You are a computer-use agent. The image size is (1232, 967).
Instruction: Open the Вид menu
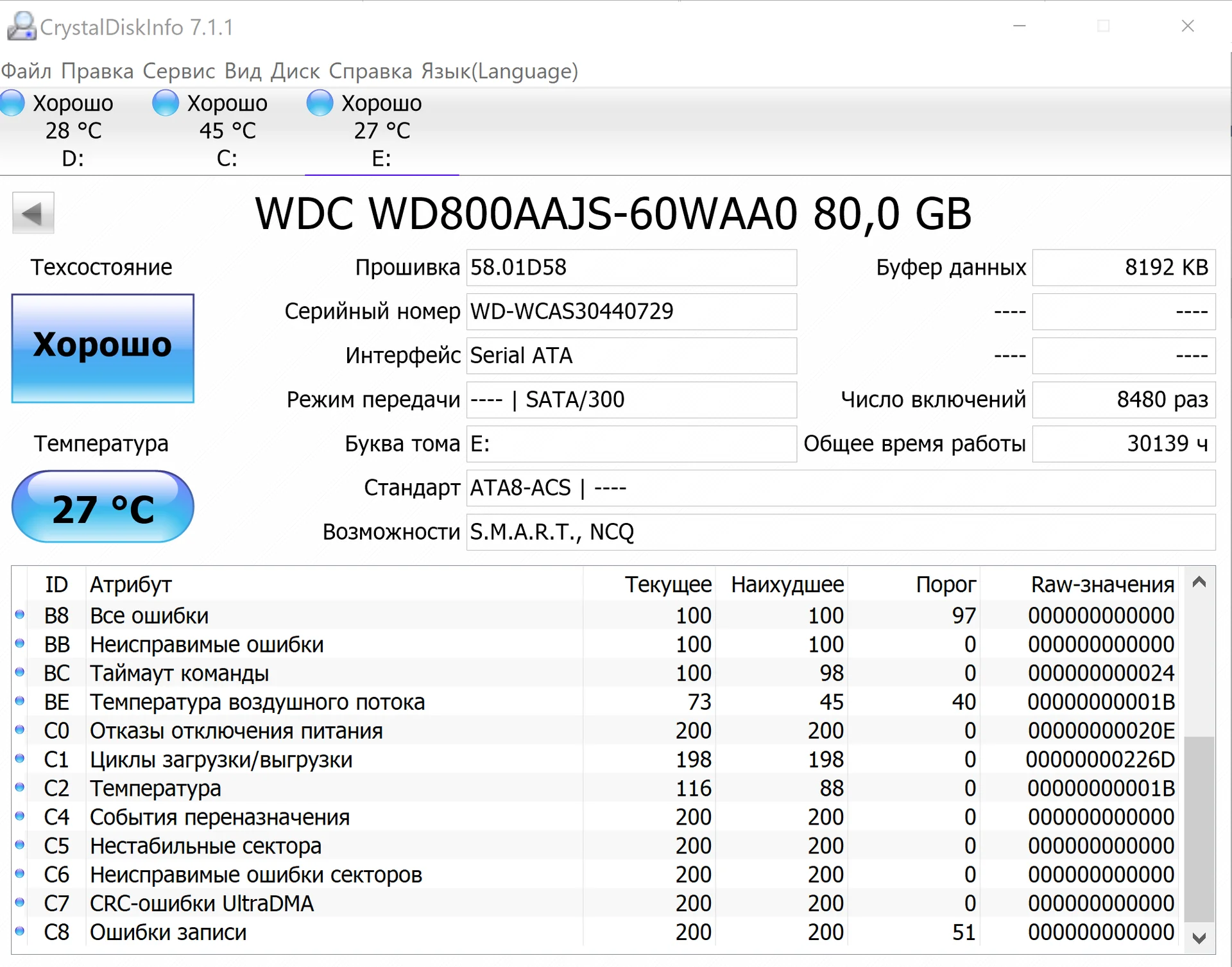tap(243, 71)
